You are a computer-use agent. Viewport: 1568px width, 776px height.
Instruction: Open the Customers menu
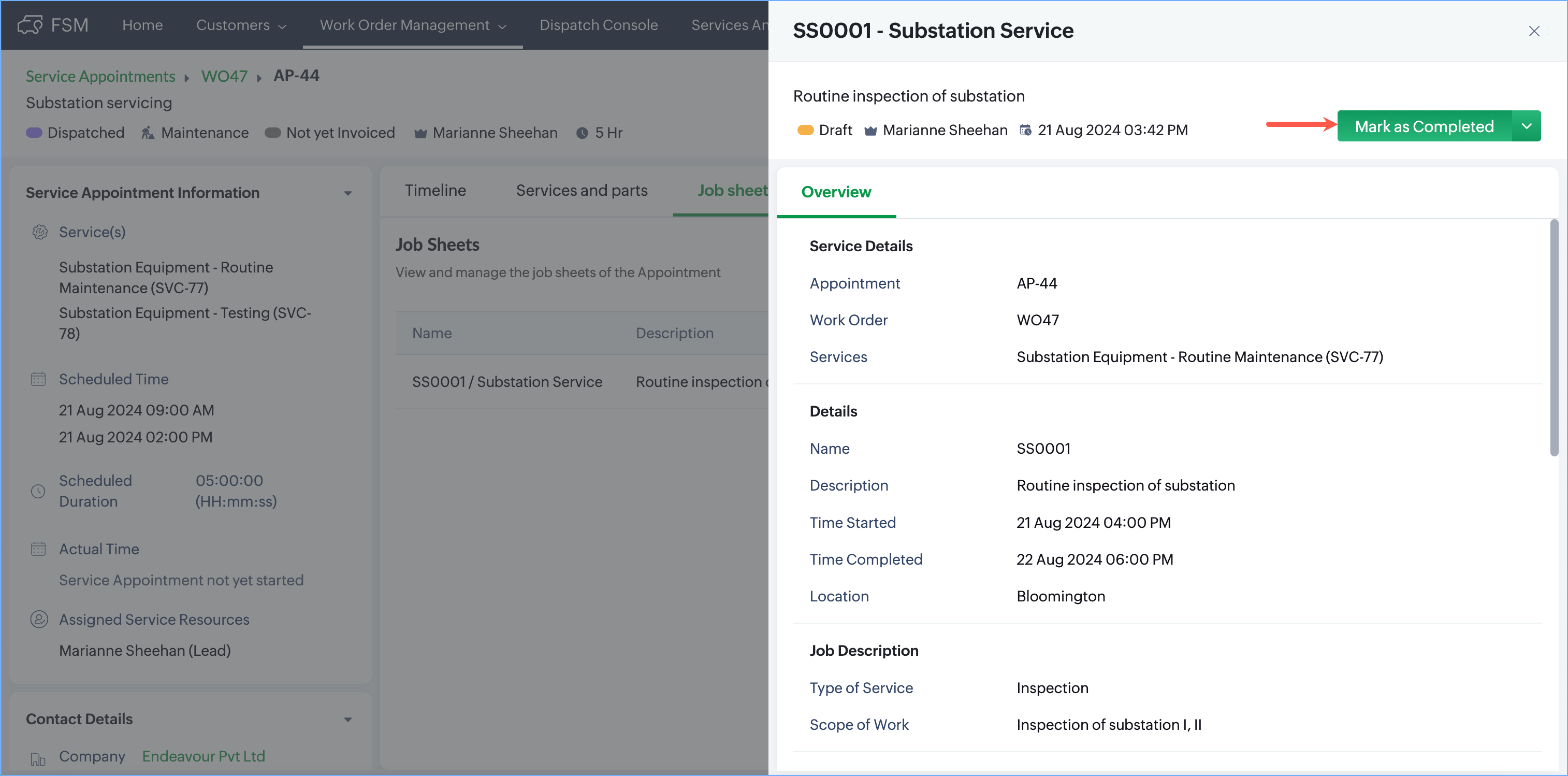tap(240, 25)
